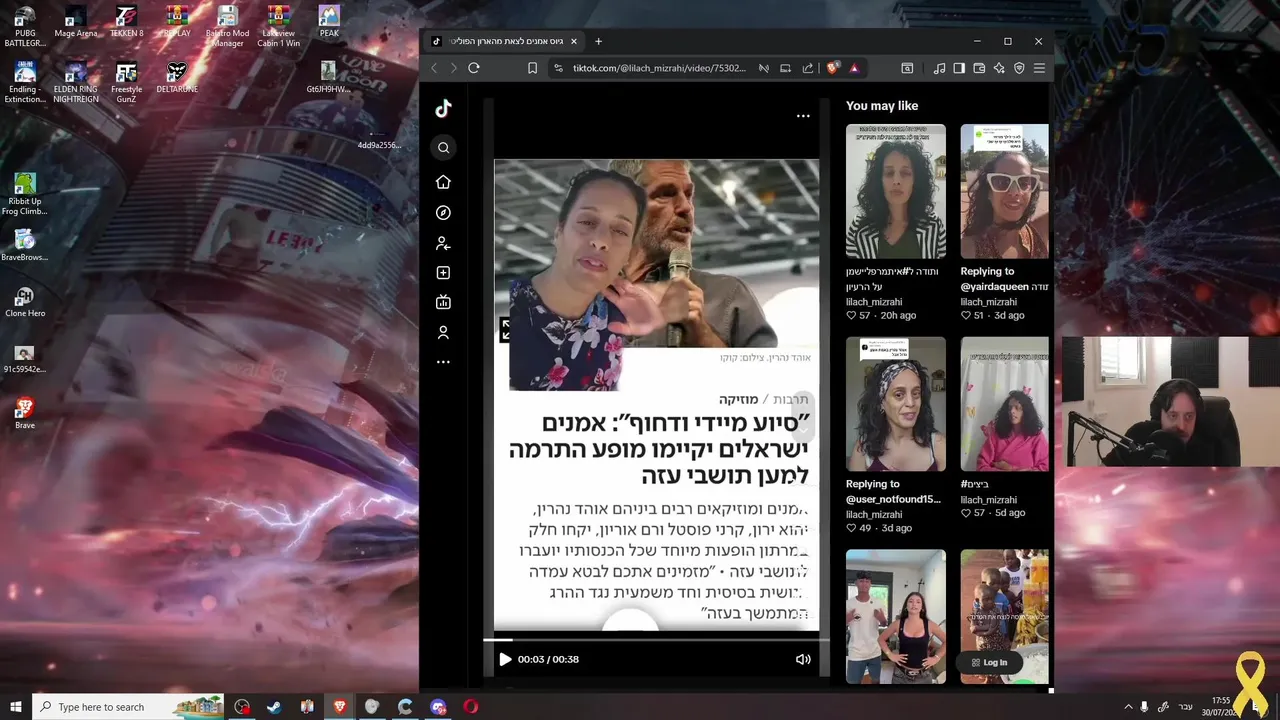The image size is (1280, 720).
Task: Open Replying to @yairdaqueen video thumbnail
Action: point(1004,191)
